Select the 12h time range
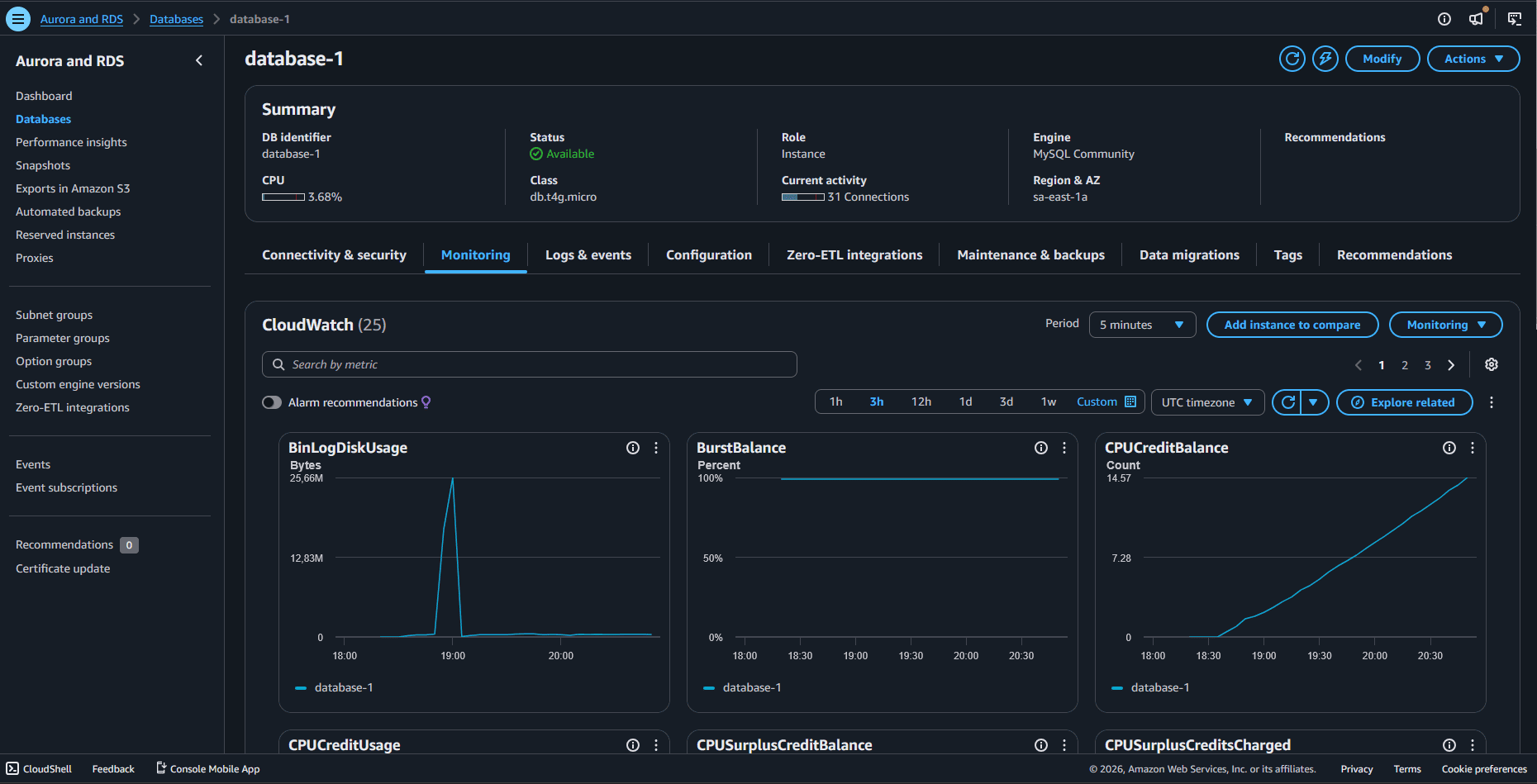Image resolution: width=1537 pixels, height=784 pixels. (921, 402)
